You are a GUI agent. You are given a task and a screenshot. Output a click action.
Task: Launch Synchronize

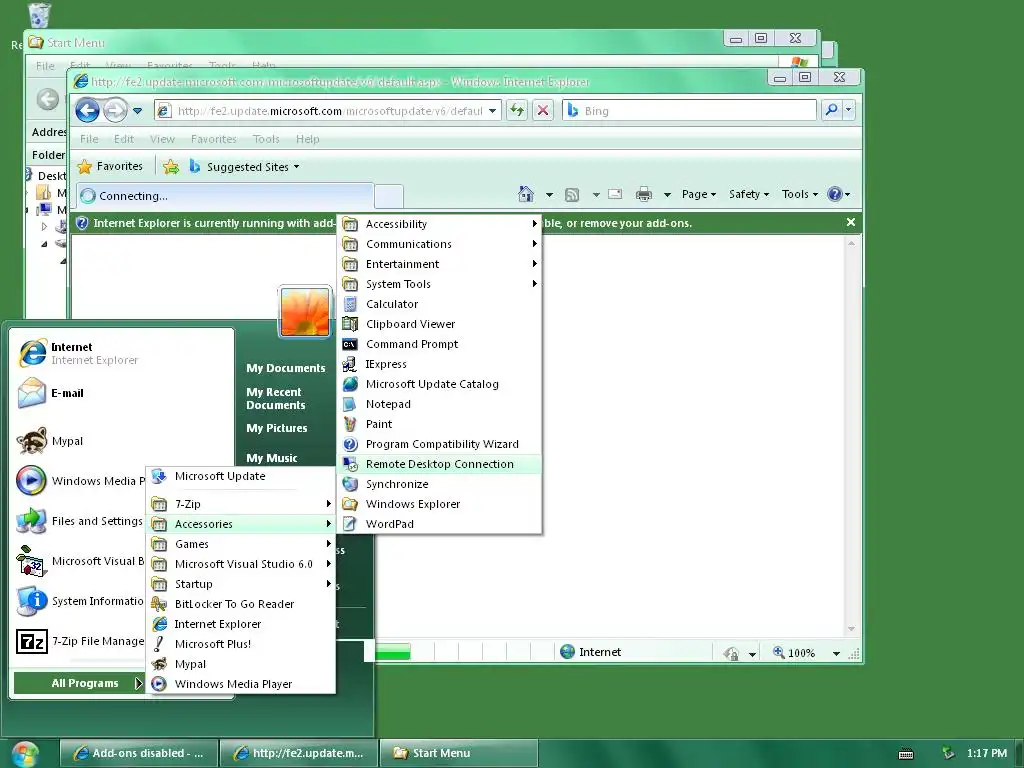click(440, 484)
